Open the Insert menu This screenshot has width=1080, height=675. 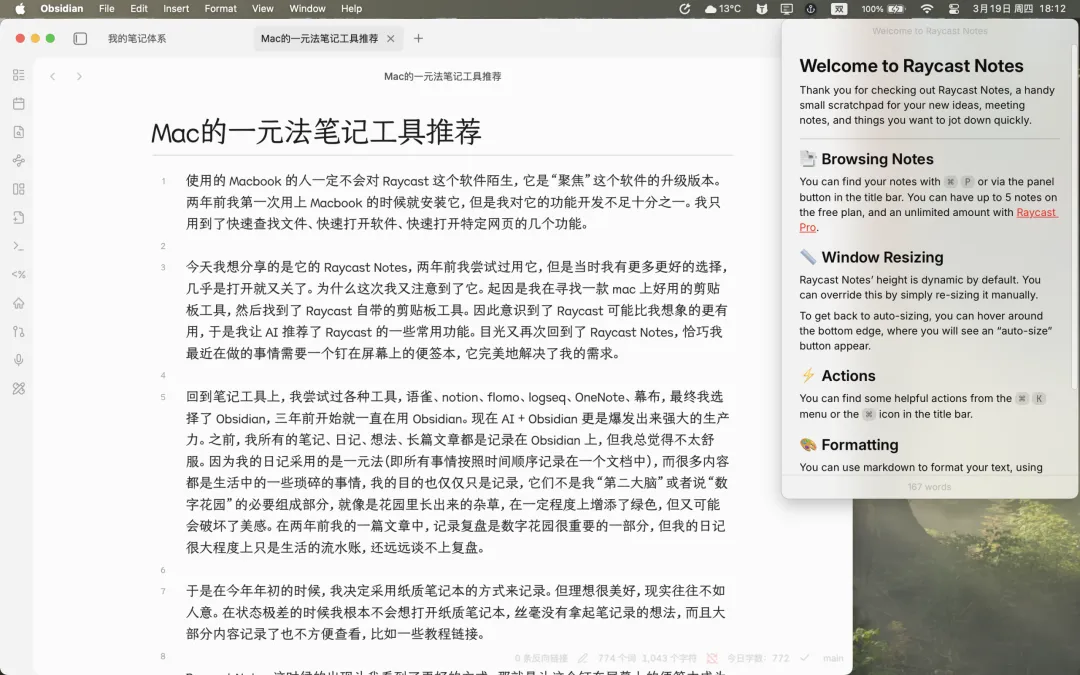176,9
